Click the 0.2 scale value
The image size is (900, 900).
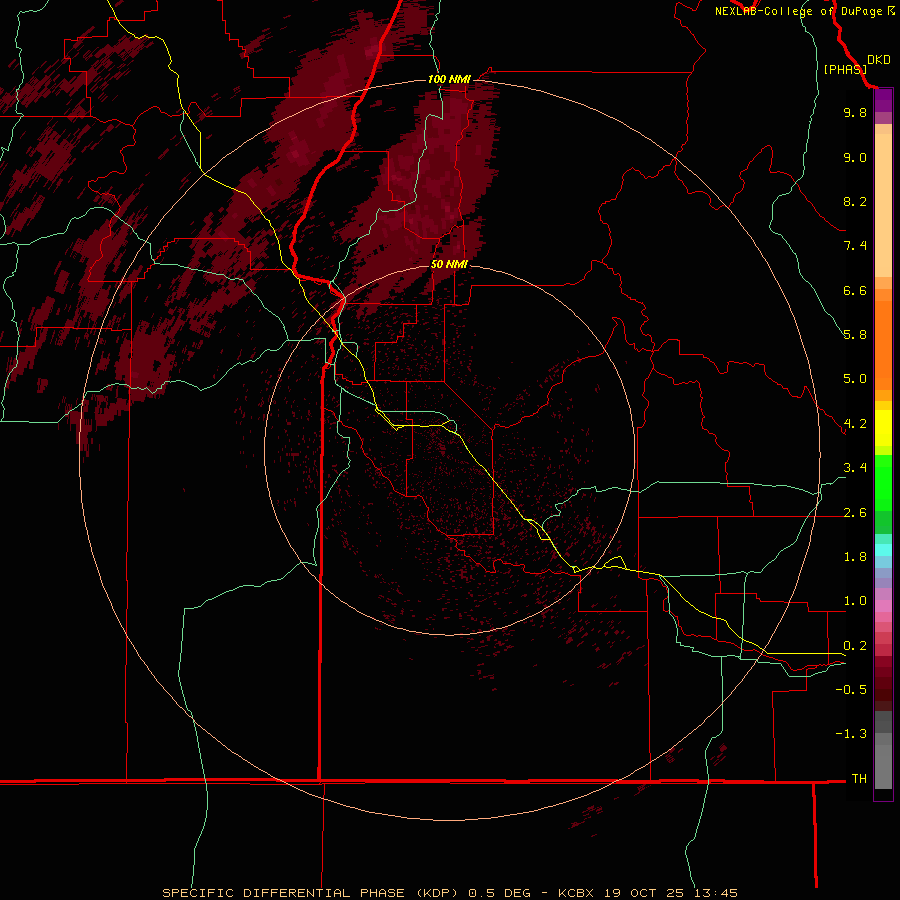point(855,646)
